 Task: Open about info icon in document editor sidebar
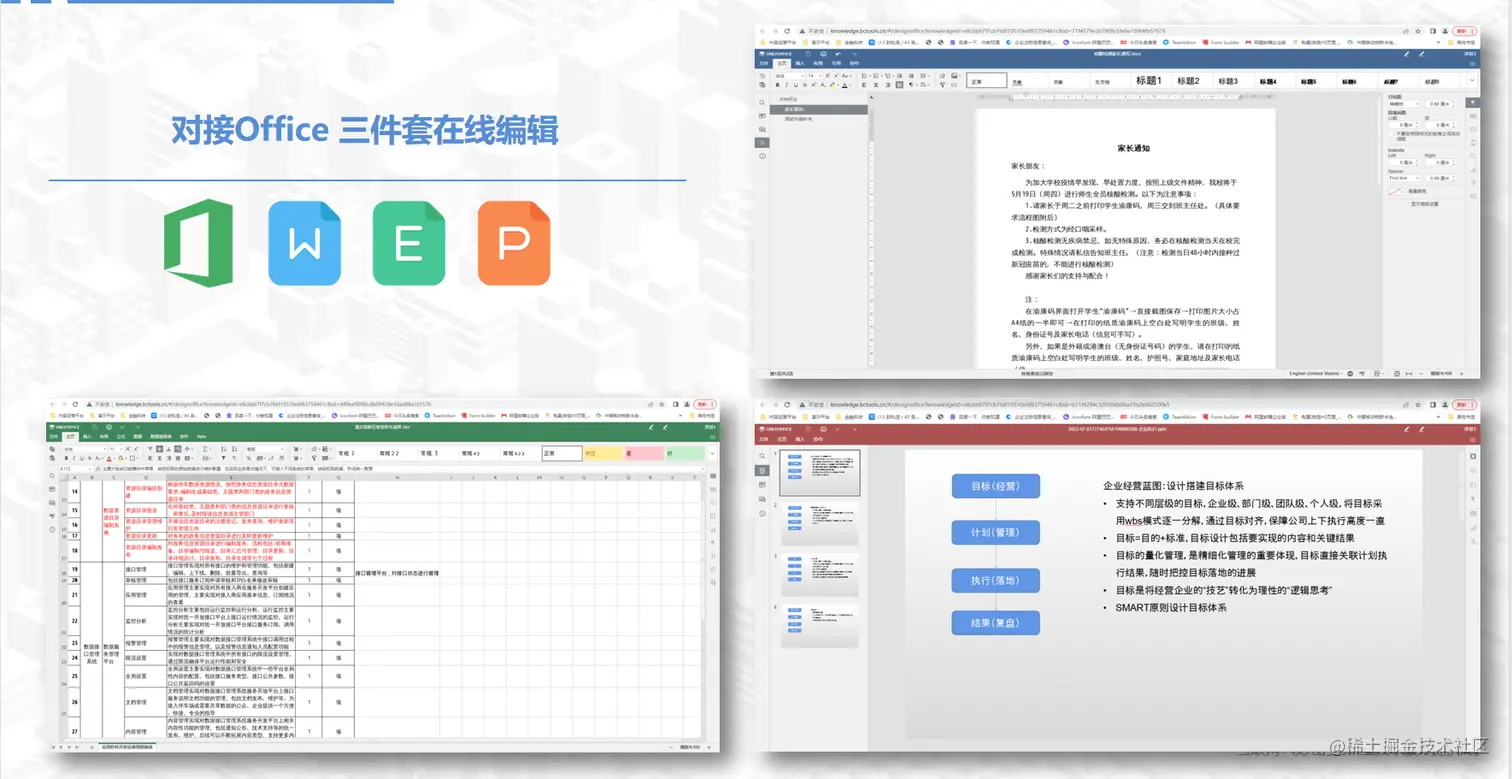pos(762,156)
